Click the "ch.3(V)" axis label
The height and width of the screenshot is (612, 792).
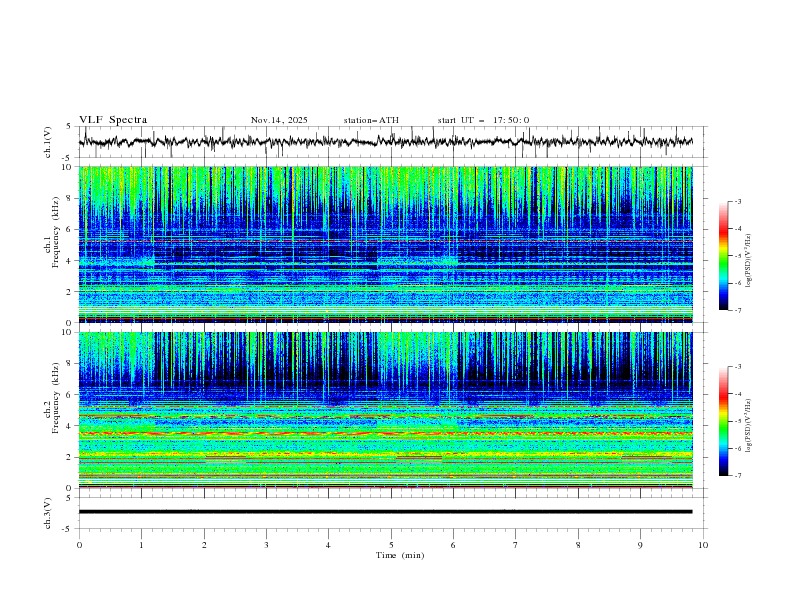(48, 513)
